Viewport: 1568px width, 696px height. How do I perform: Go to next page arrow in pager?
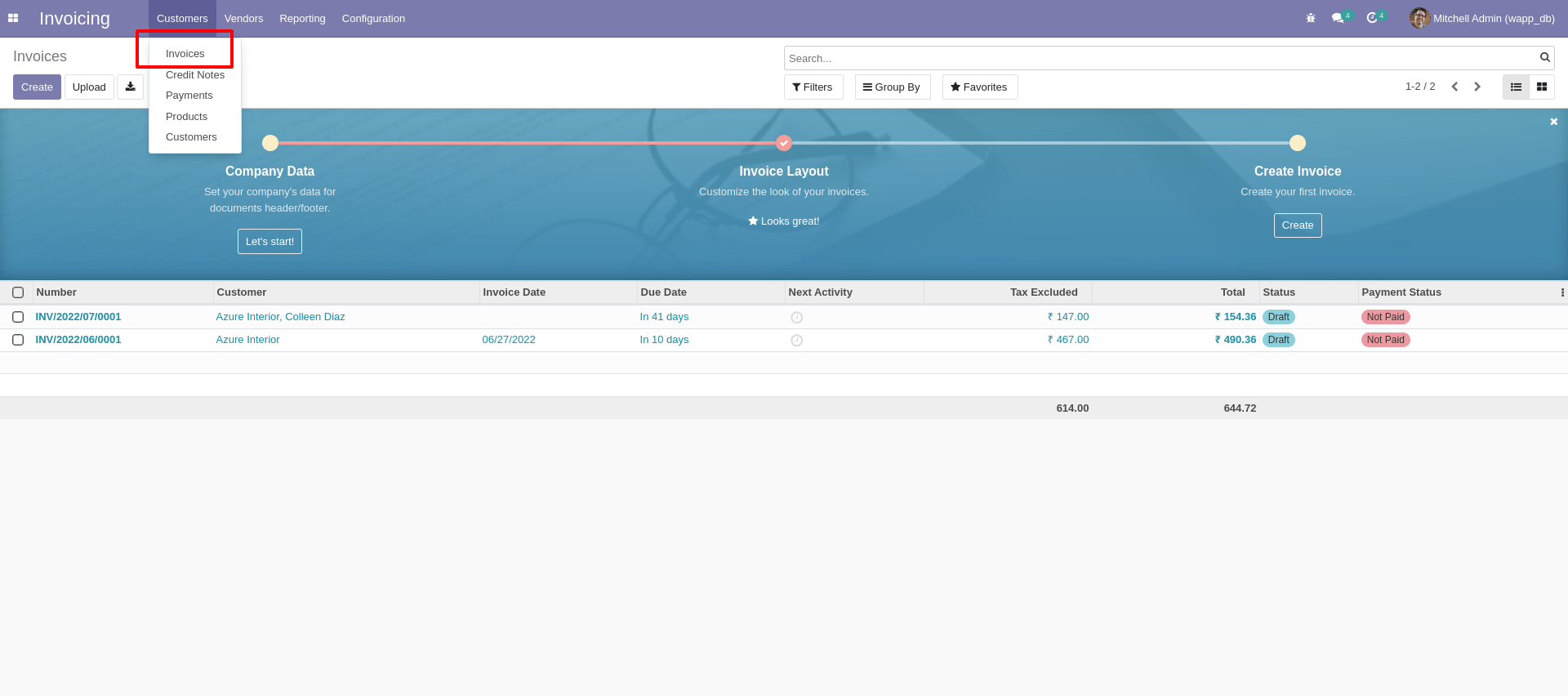(1477, 87)
